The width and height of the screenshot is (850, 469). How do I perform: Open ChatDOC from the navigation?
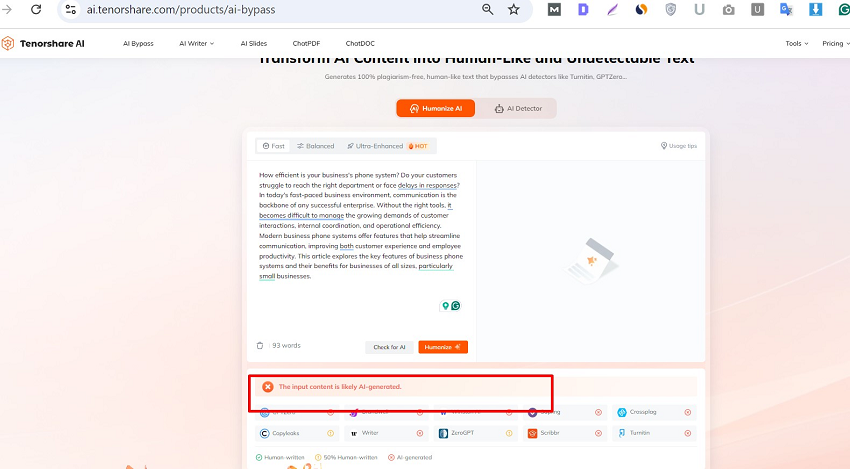pos(360,43)
